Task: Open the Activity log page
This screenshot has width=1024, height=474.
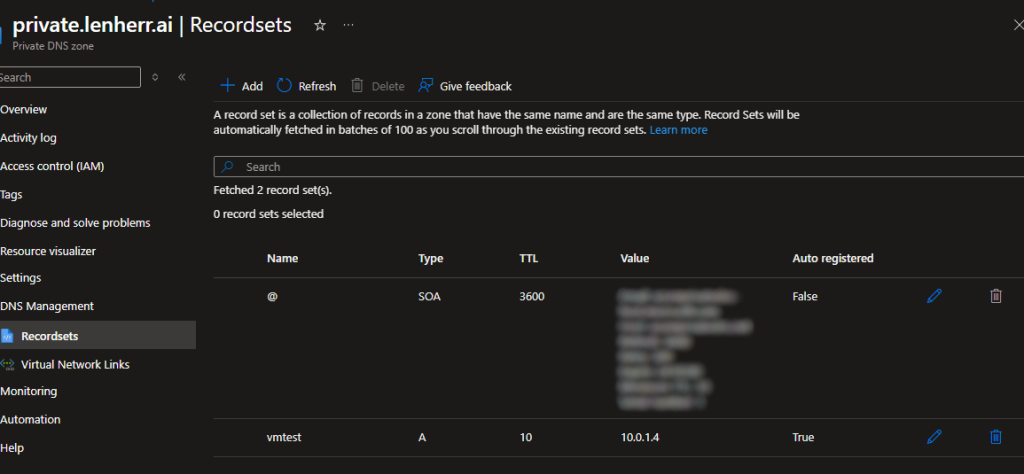Action: tap(29, 138)
